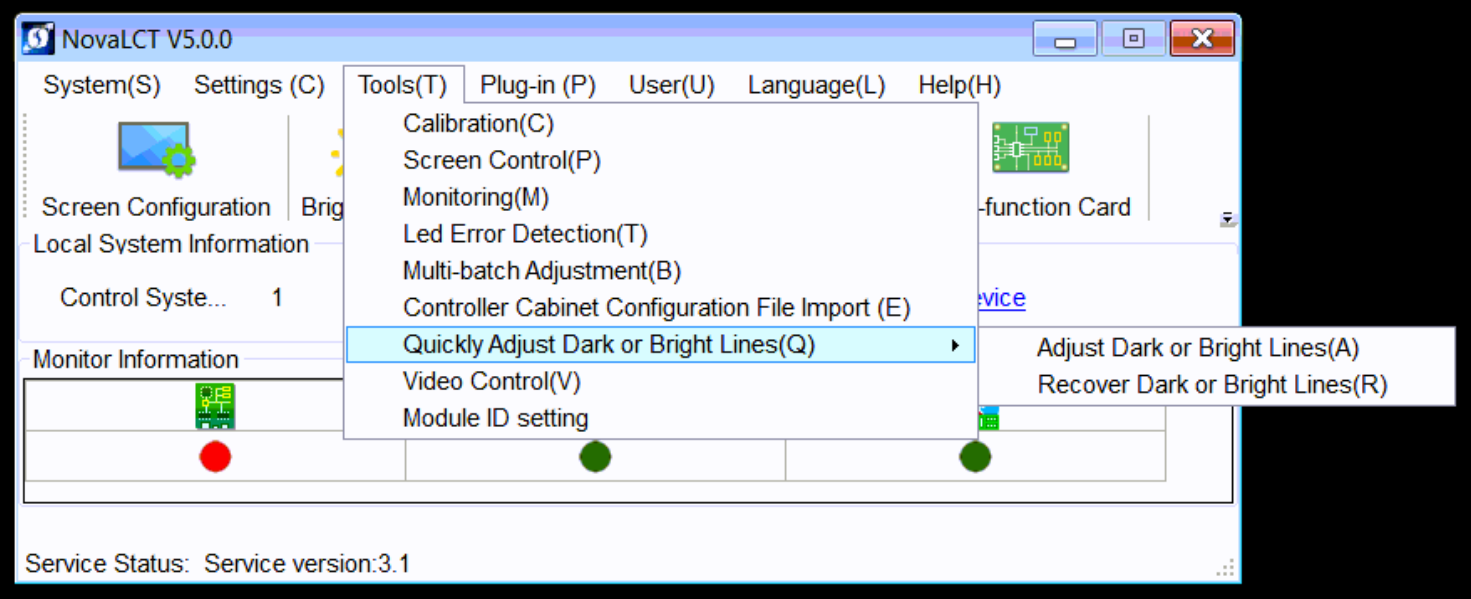Click the red status indicator dot

tap(215, 457)
